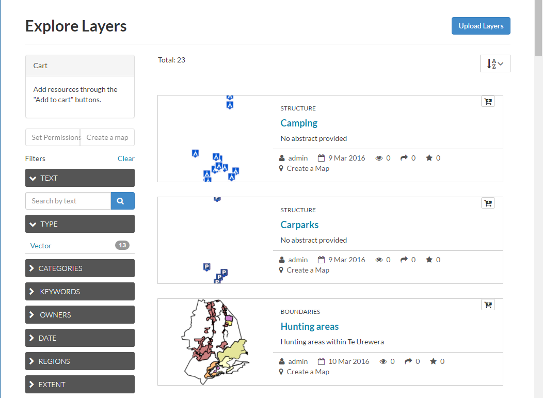
Task: Click Create a map button in sidebar
Action: pos(107,138)
